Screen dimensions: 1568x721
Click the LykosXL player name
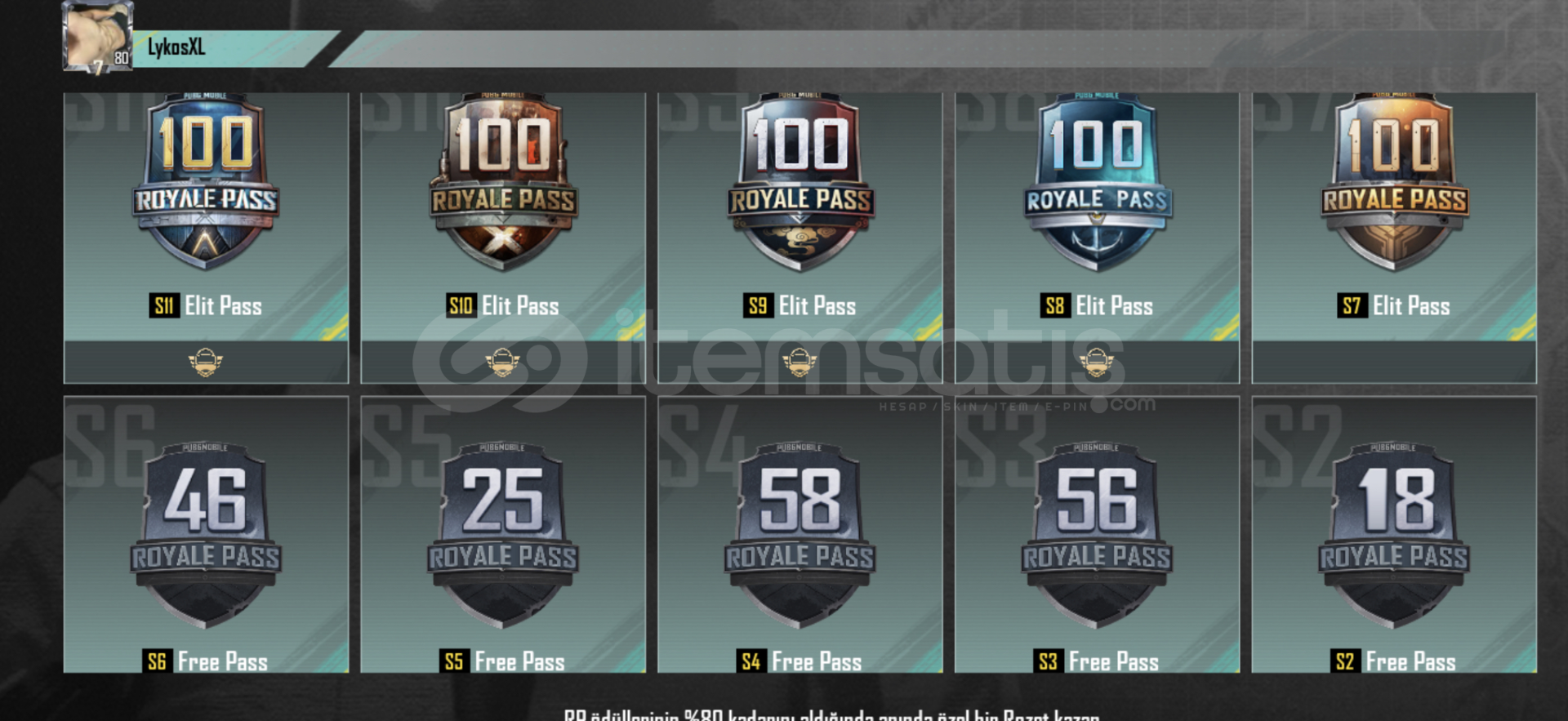(176, 47)
